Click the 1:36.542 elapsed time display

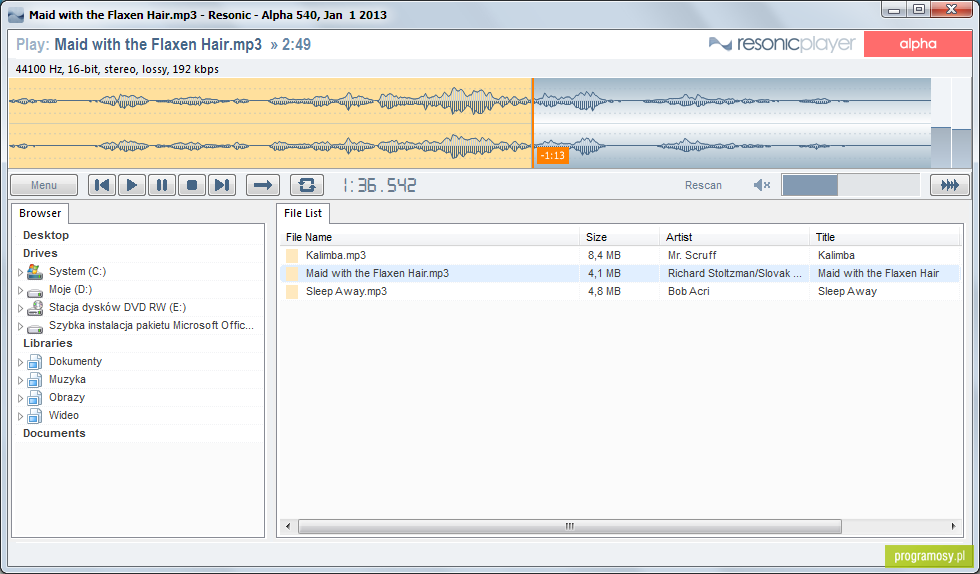[x=379, y=185]
